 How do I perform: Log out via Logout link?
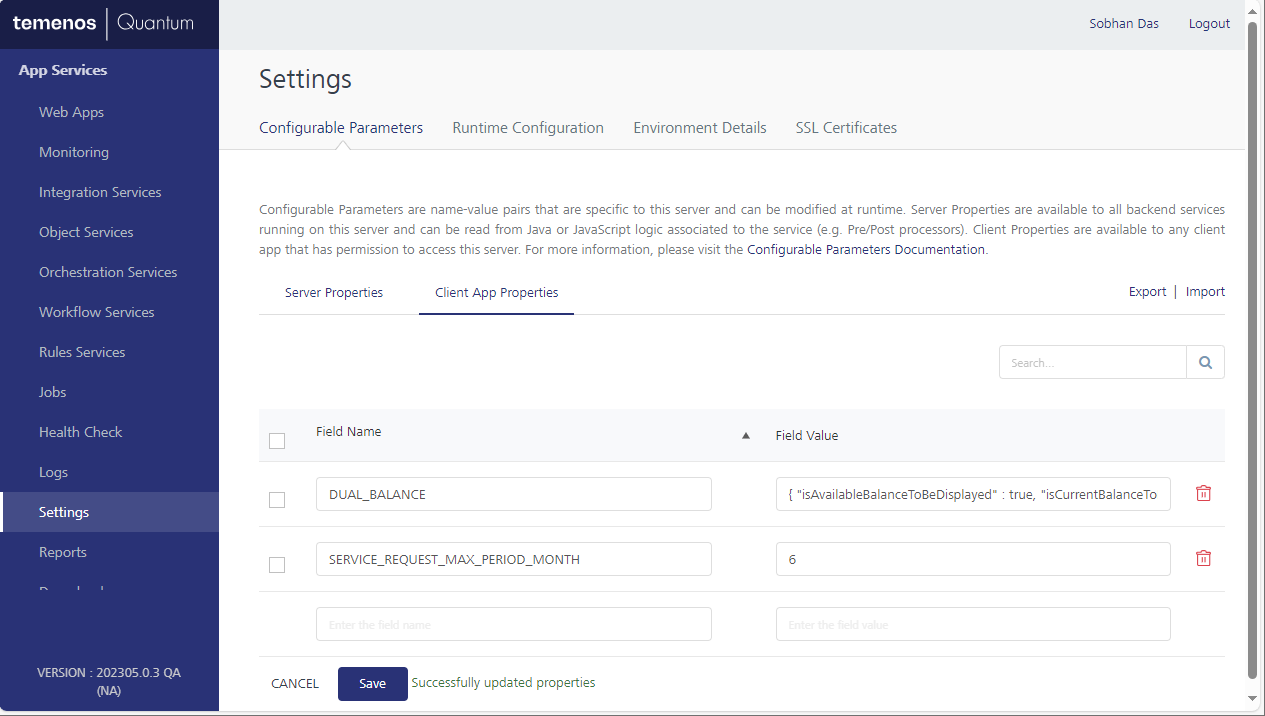tap(1209, 24)
